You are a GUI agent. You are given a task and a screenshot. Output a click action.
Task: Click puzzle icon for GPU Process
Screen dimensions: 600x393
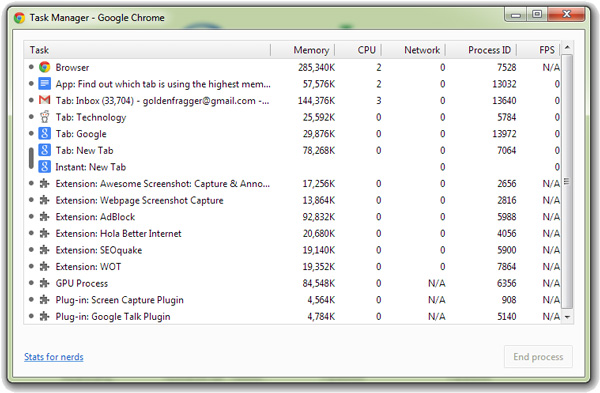tap(44, 283)
